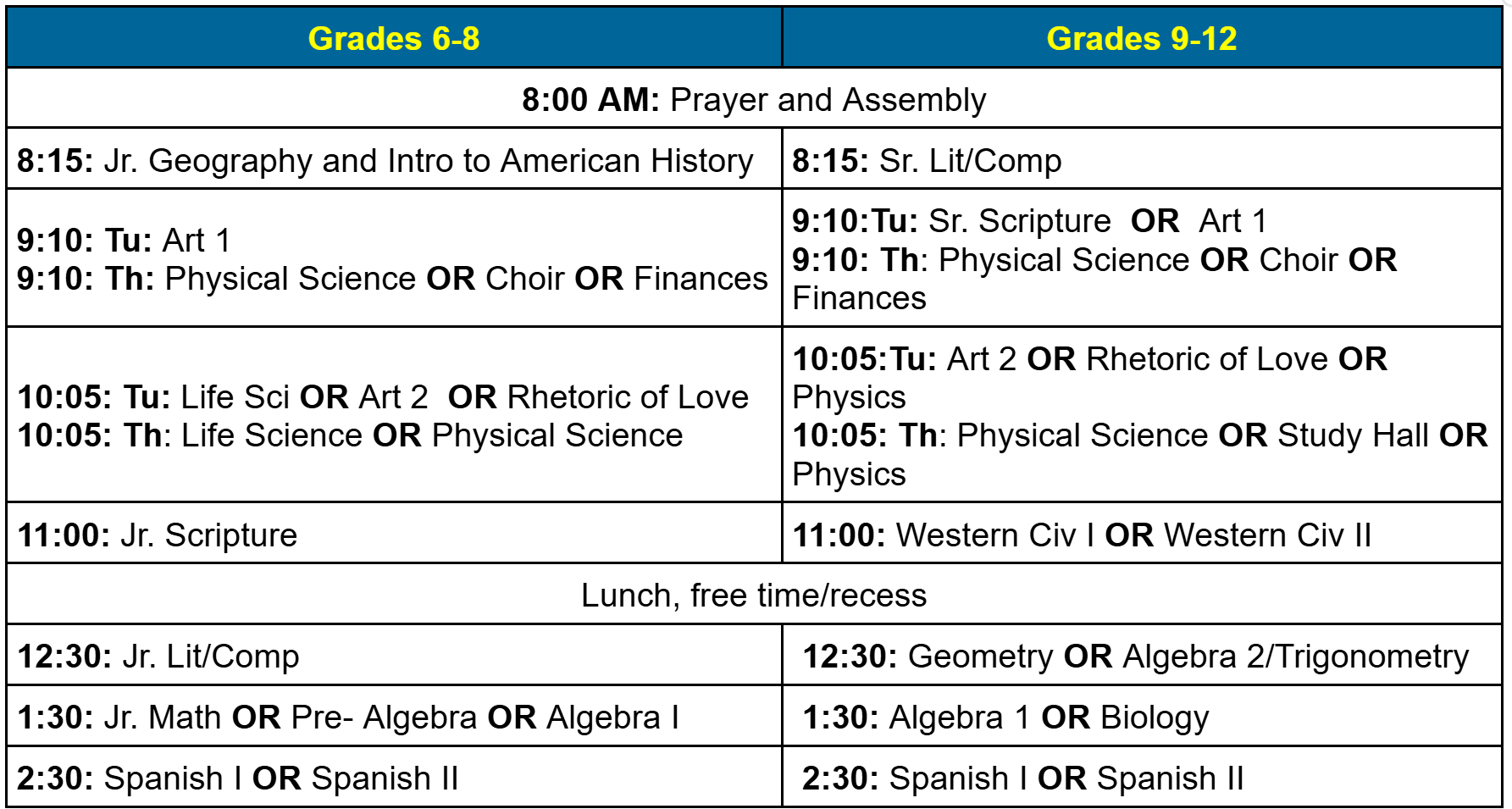Select the Lunch, free time/recess row
This screenshot has width=1512, height=809.
pos(754,595)
